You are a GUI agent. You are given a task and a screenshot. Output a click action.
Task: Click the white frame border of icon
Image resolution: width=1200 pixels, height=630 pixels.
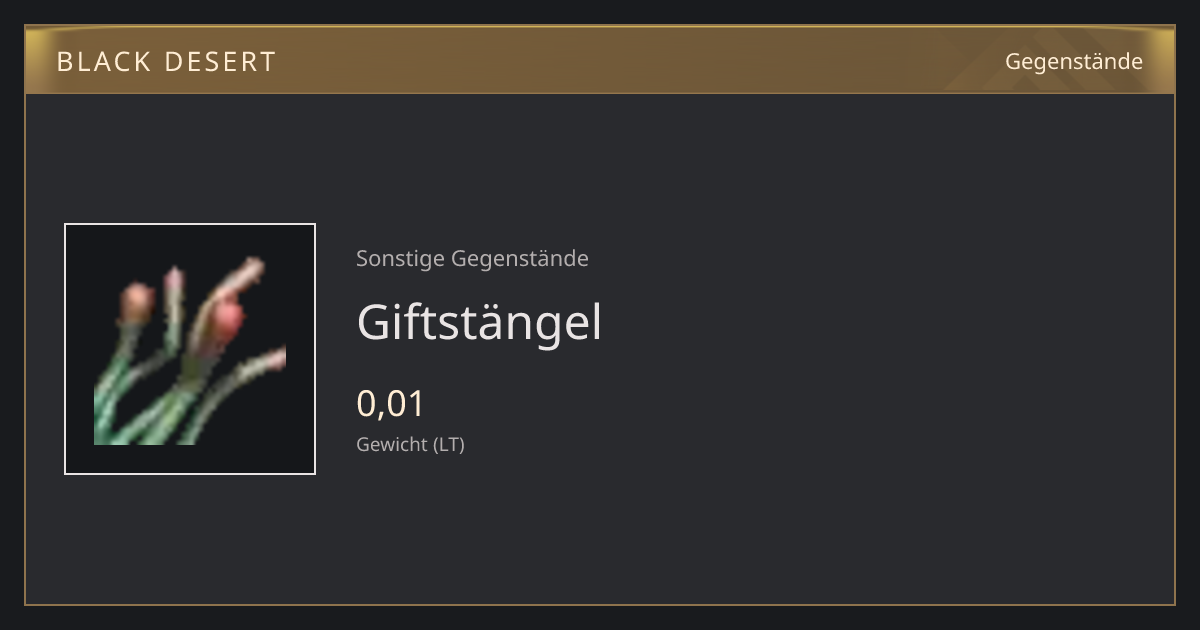(x=65, y=349)
